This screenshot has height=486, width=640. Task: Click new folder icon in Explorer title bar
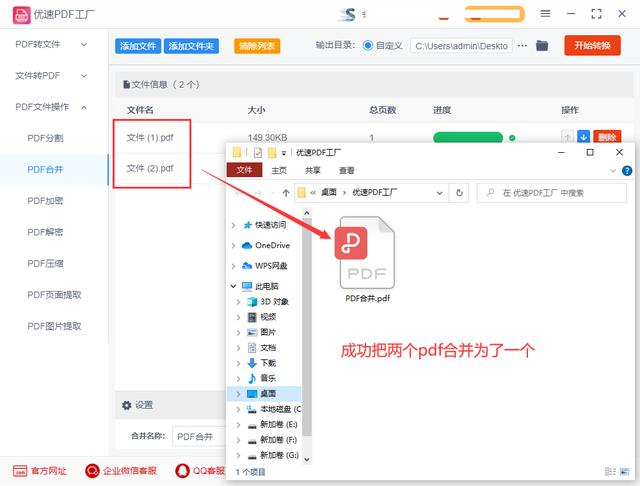point(272,153)
